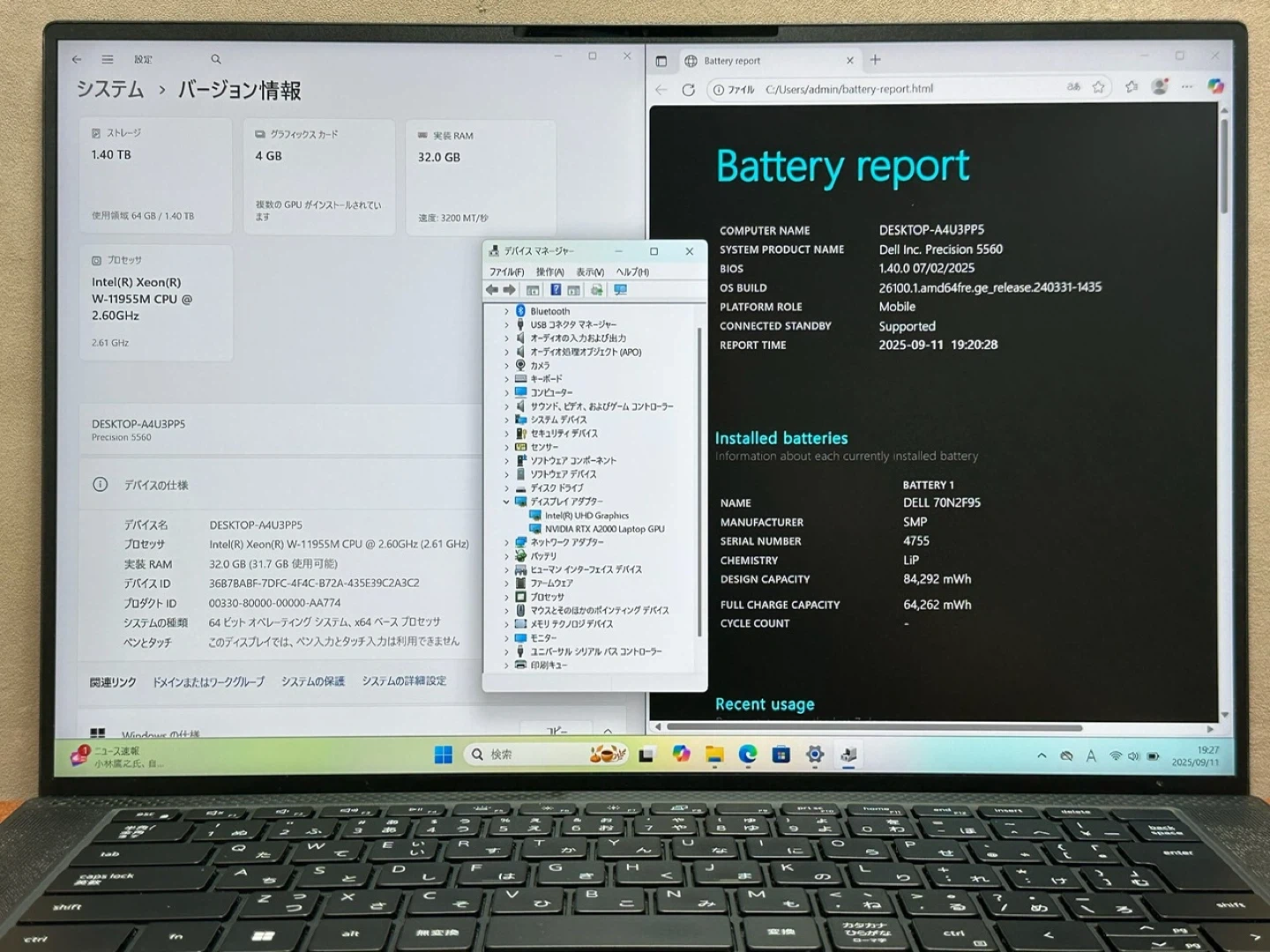
Task: Open Edge profile avatar
Action: click(1160, 86)
